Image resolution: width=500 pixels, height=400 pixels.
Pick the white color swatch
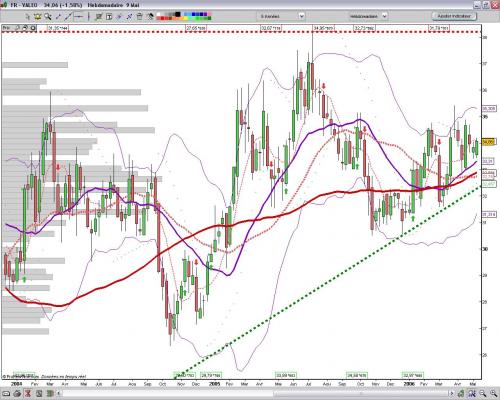pos(159,14)
